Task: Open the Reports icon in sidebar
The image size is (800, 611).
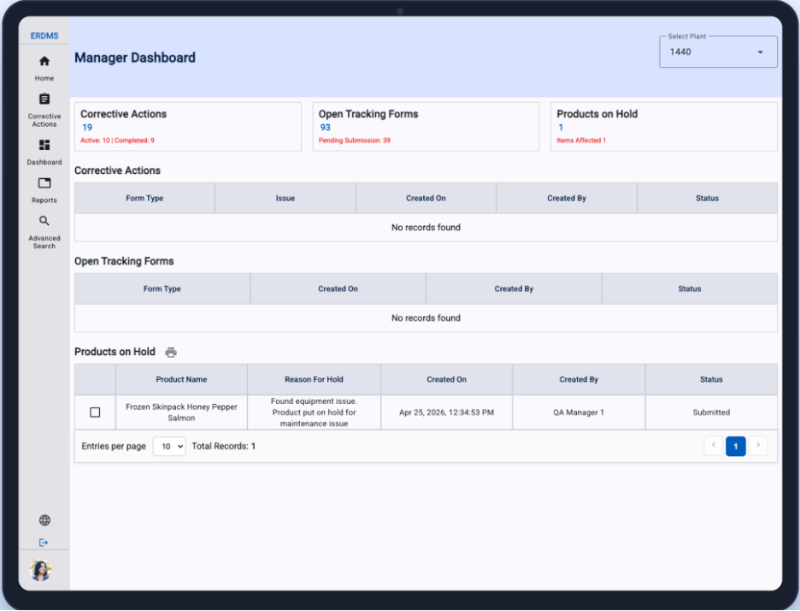Action: coord(44,183)
